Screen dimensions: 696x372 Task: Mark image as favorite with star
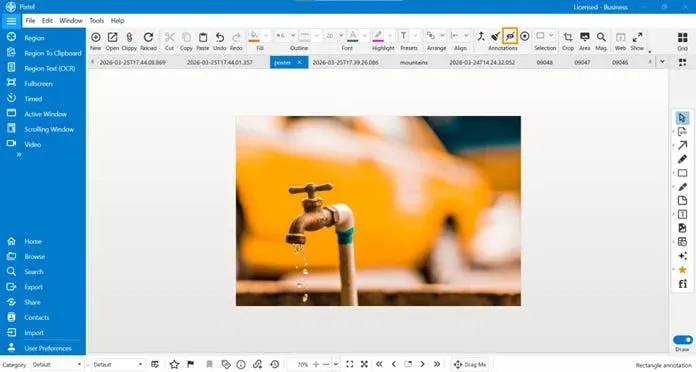tap(174, 364)
